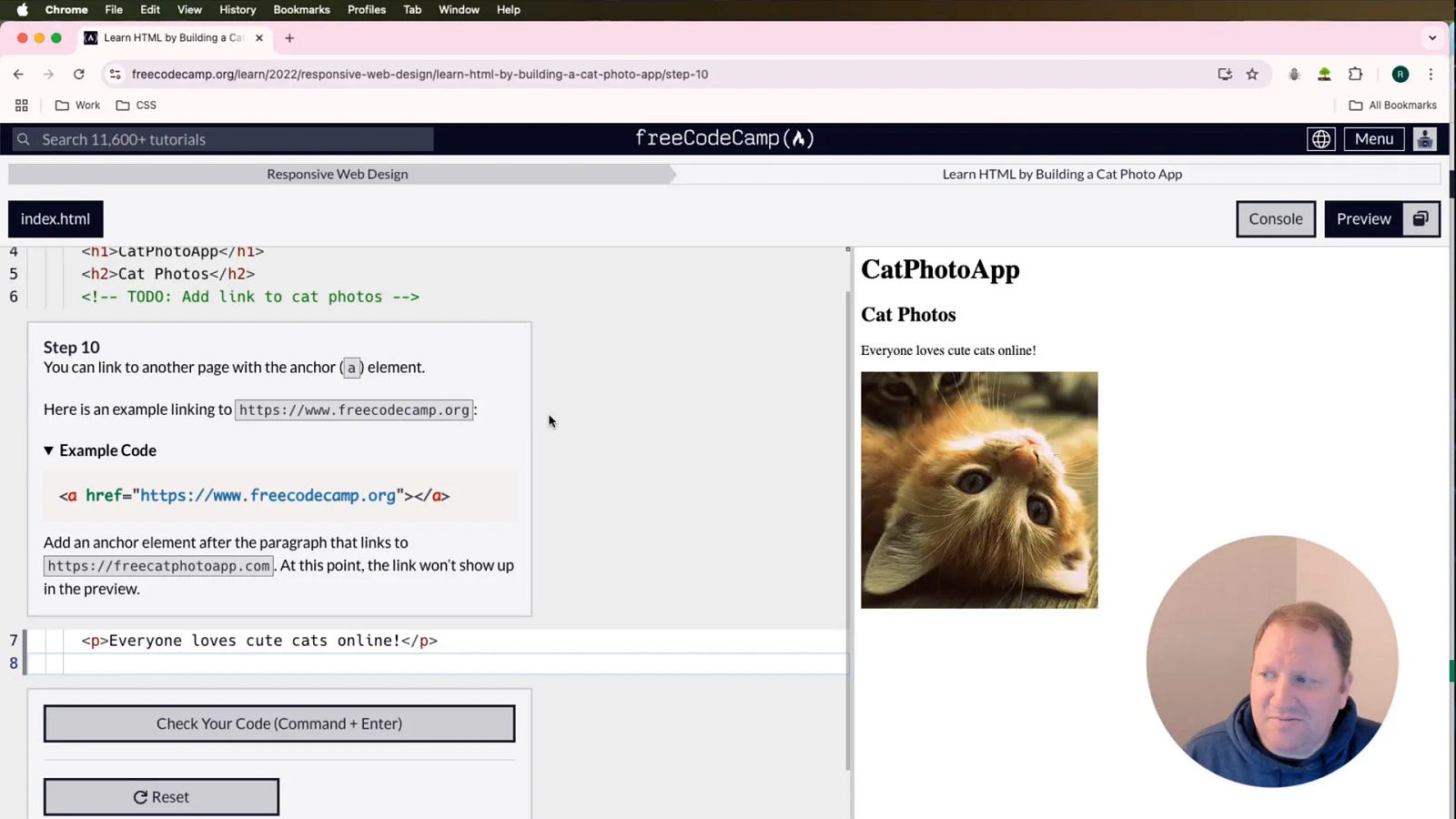Open the Chrome application menu
This screenshot has width=1456, height=819.
(66, 10)
